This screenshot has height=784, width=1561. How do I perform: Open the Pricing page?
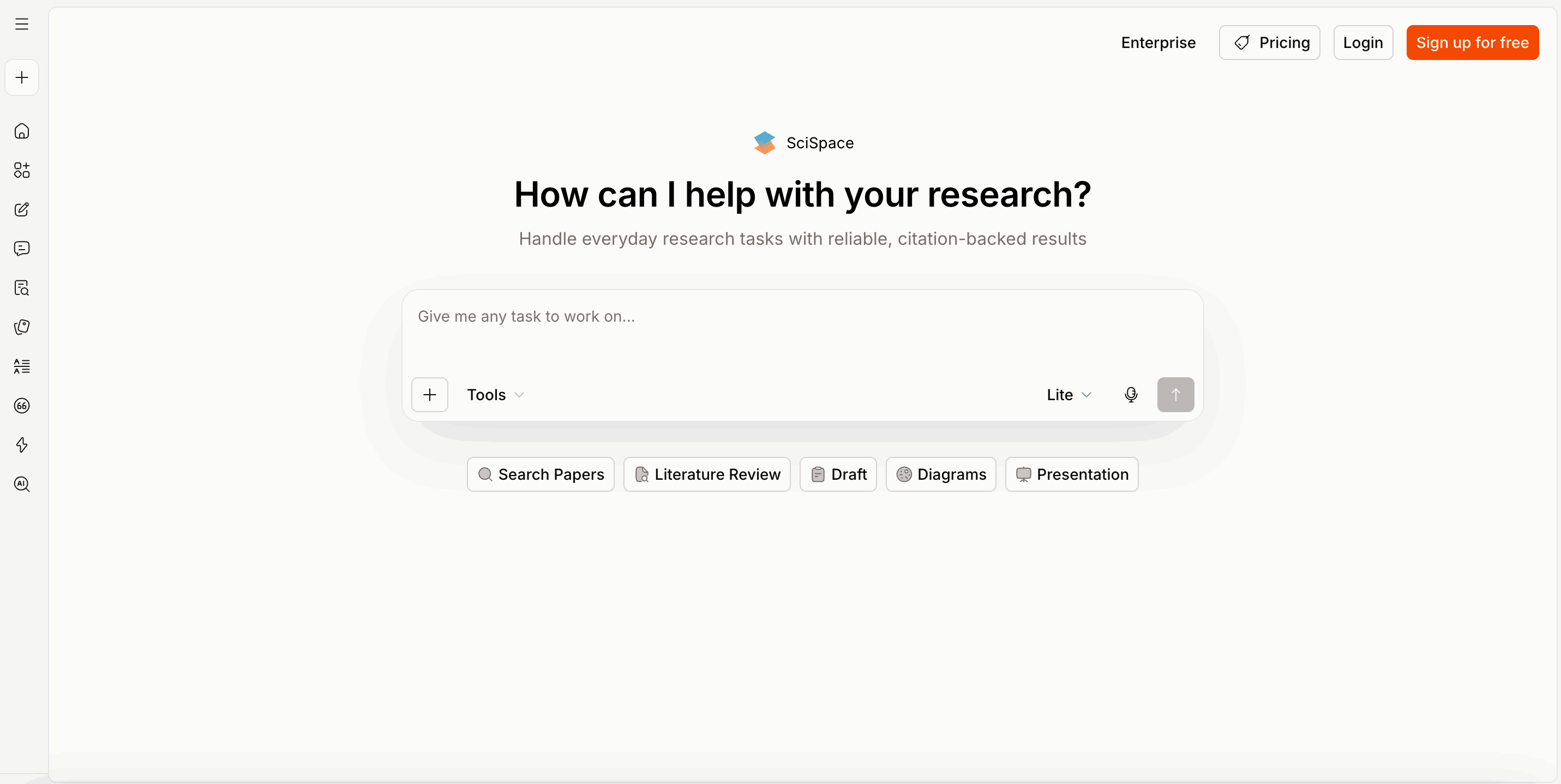click(x=1270, y=43)
